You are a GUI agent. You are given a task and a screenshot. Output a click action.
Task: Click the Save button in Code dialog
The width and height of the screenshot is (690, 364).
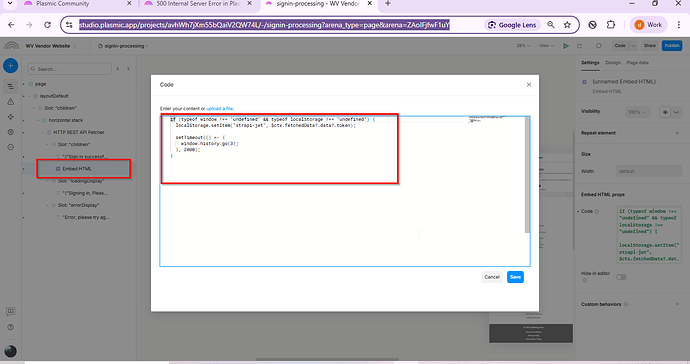tap(515, 277)
